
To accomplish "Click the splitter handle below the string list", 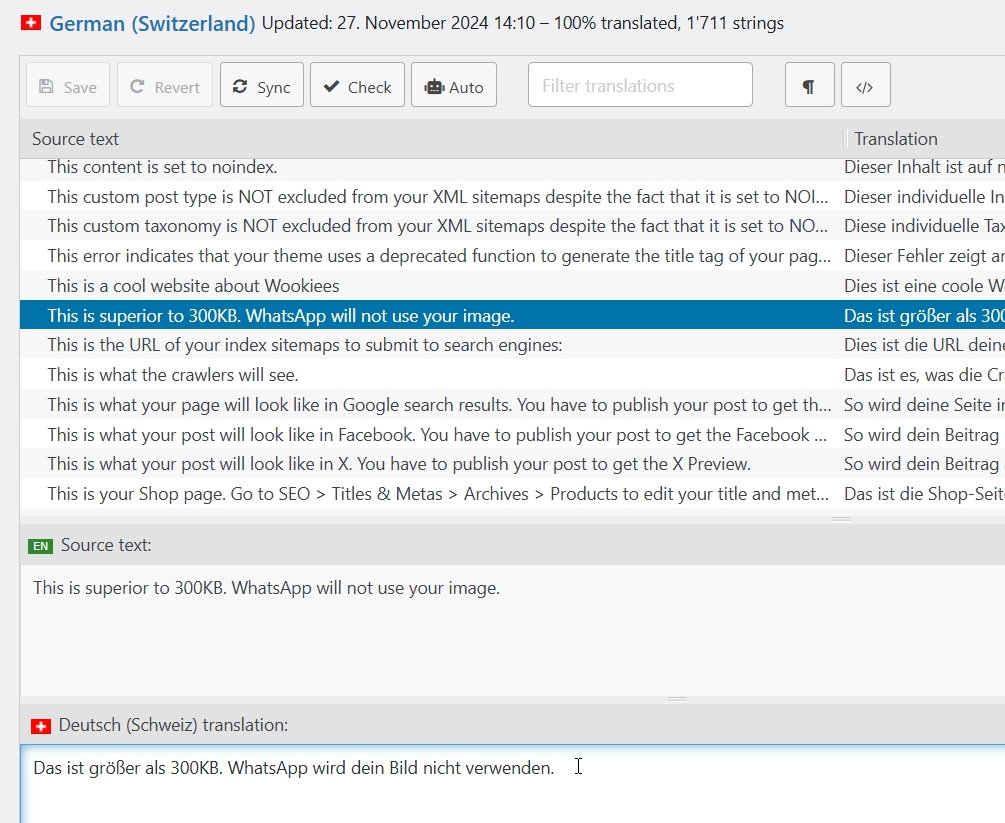I will (x=841, y=519).
